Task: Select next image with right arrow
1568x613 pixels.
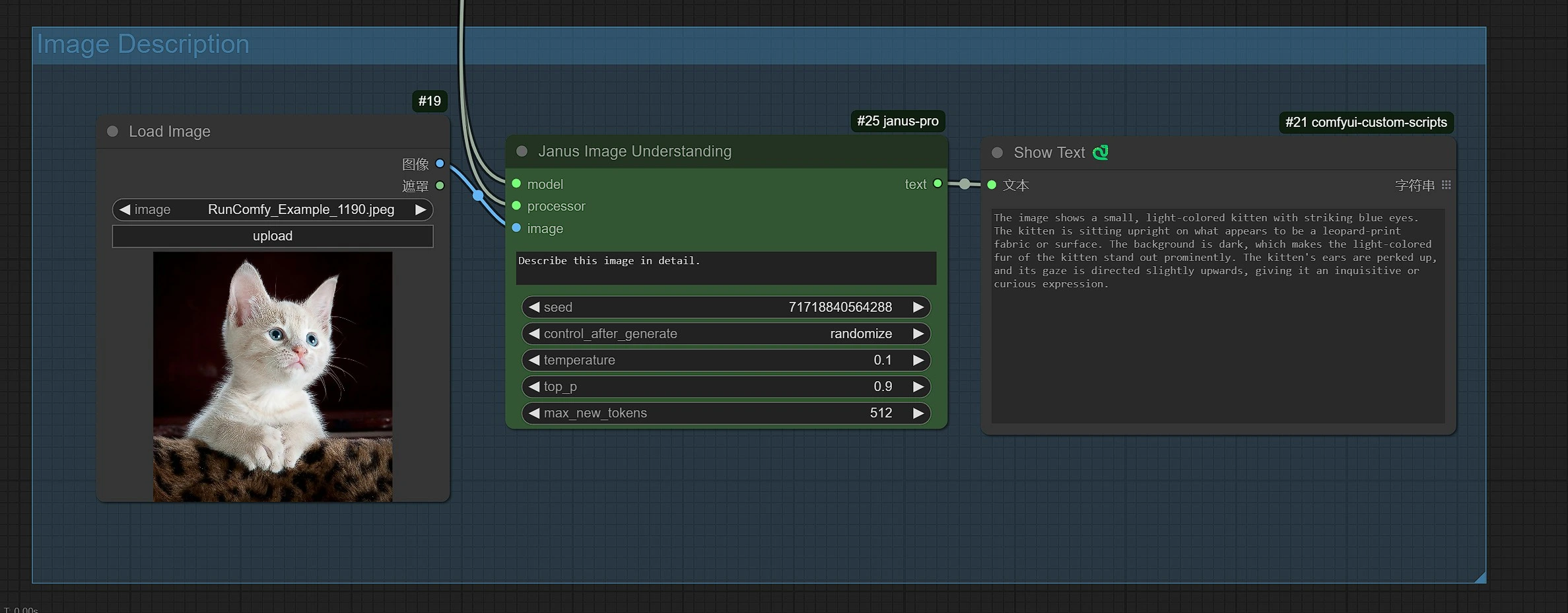Action: coord(420,209)
